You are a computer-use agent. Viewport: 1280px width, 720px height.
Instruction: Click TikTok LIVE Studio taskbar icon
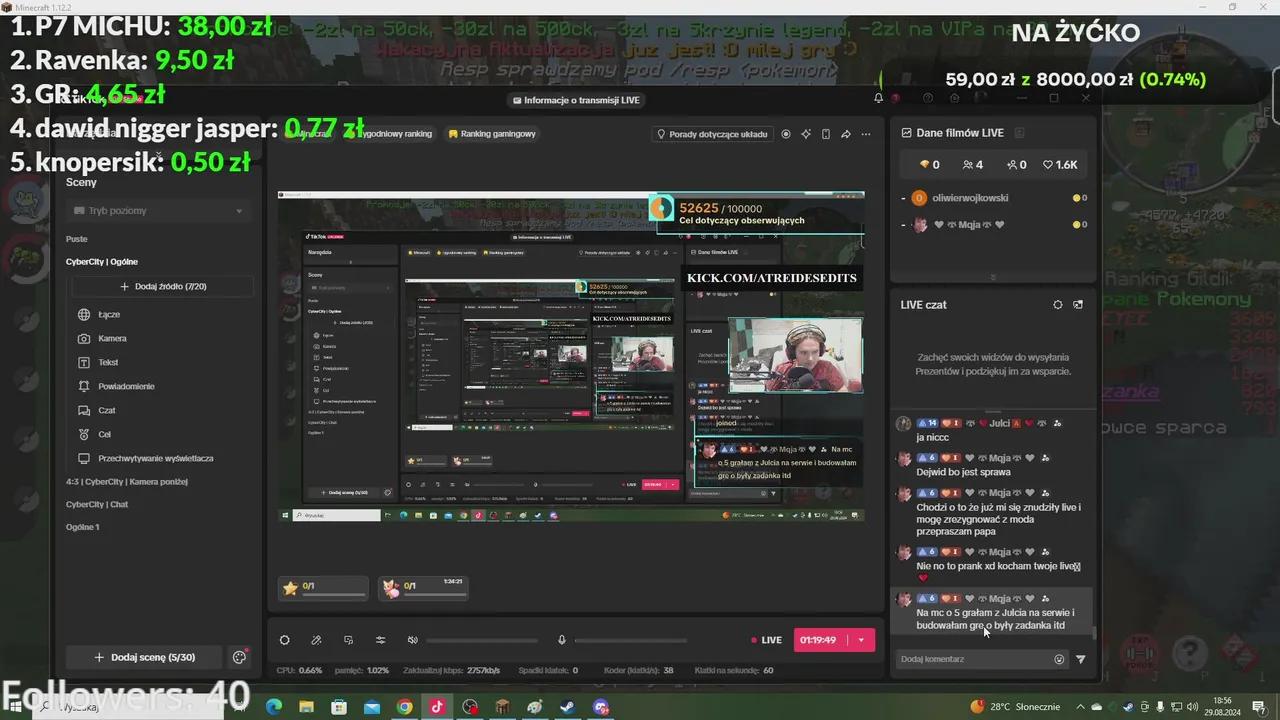pos(437,707)
